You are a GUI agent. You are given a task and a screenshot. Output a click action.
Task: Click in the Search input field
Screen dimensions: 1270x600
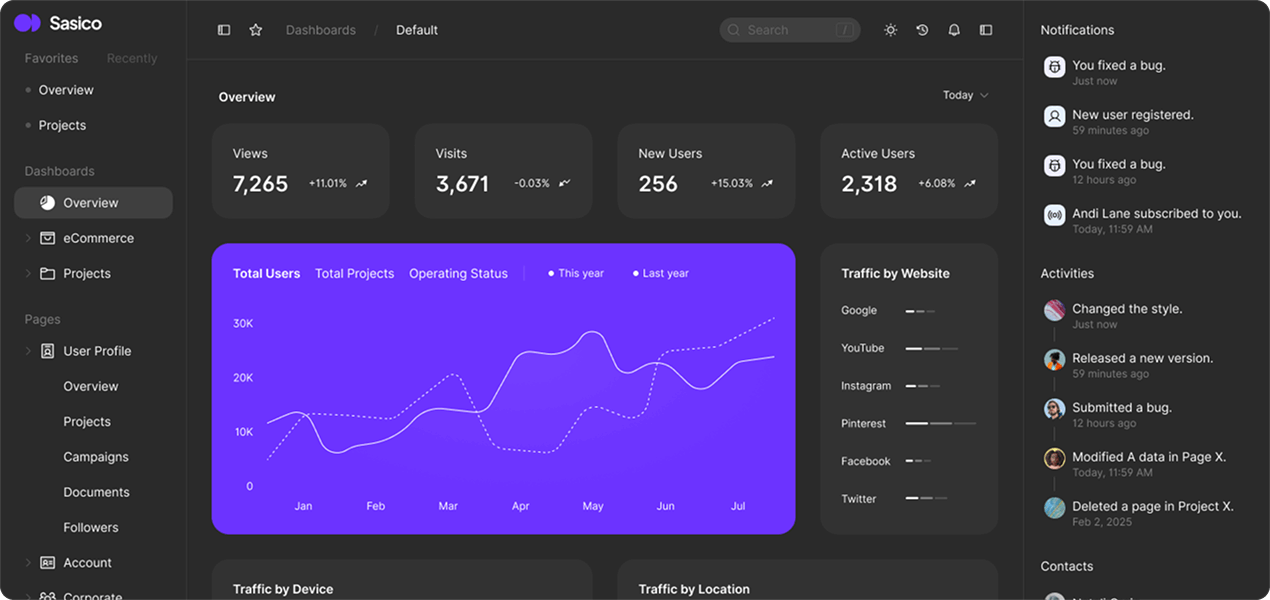pyautogui.click(x=790, y=30)
